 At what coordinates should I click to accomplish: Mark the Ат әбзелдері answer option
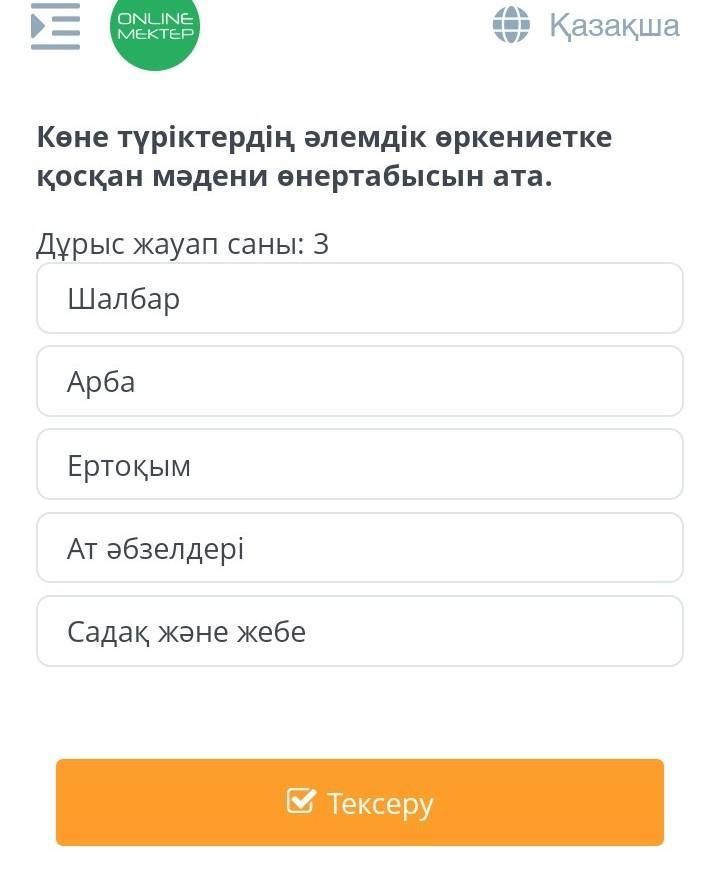360,548
